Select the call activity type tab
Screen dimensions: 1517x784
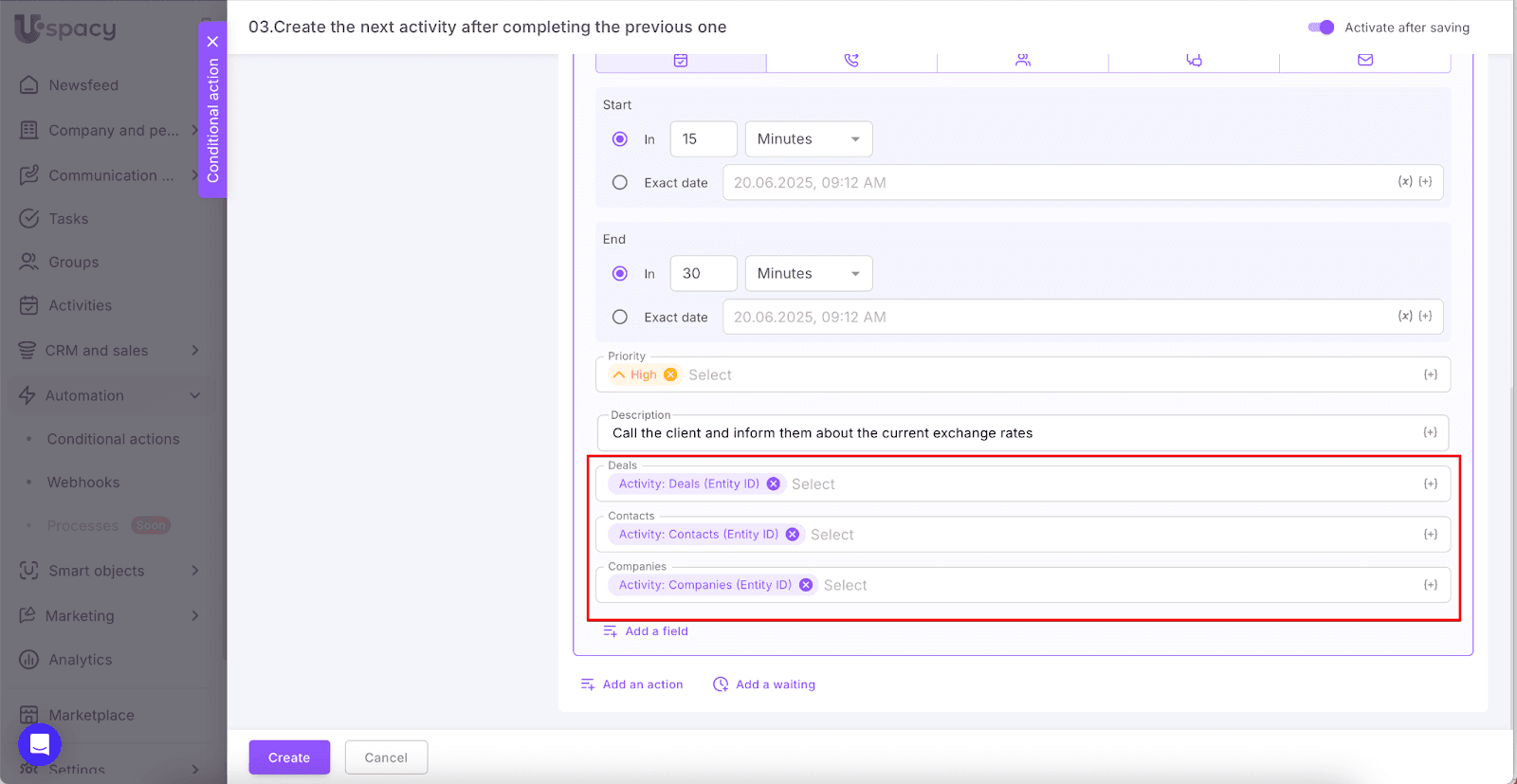[x=851, y=61]
